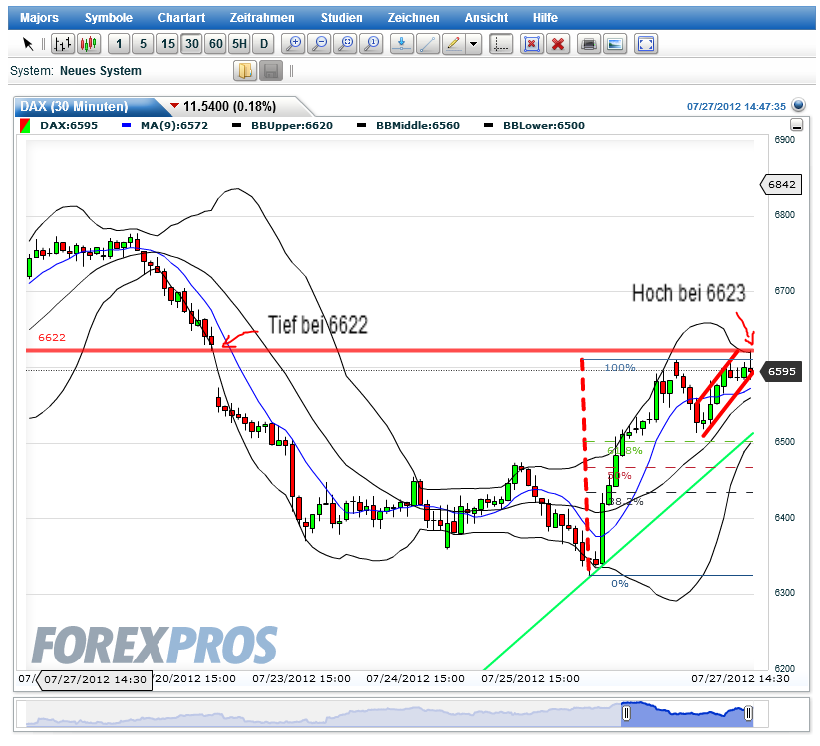The height and width of the screenshot is (746, 820).
Task: Click the reset zoom magnifier icon
Action: (x=371, y=44)
